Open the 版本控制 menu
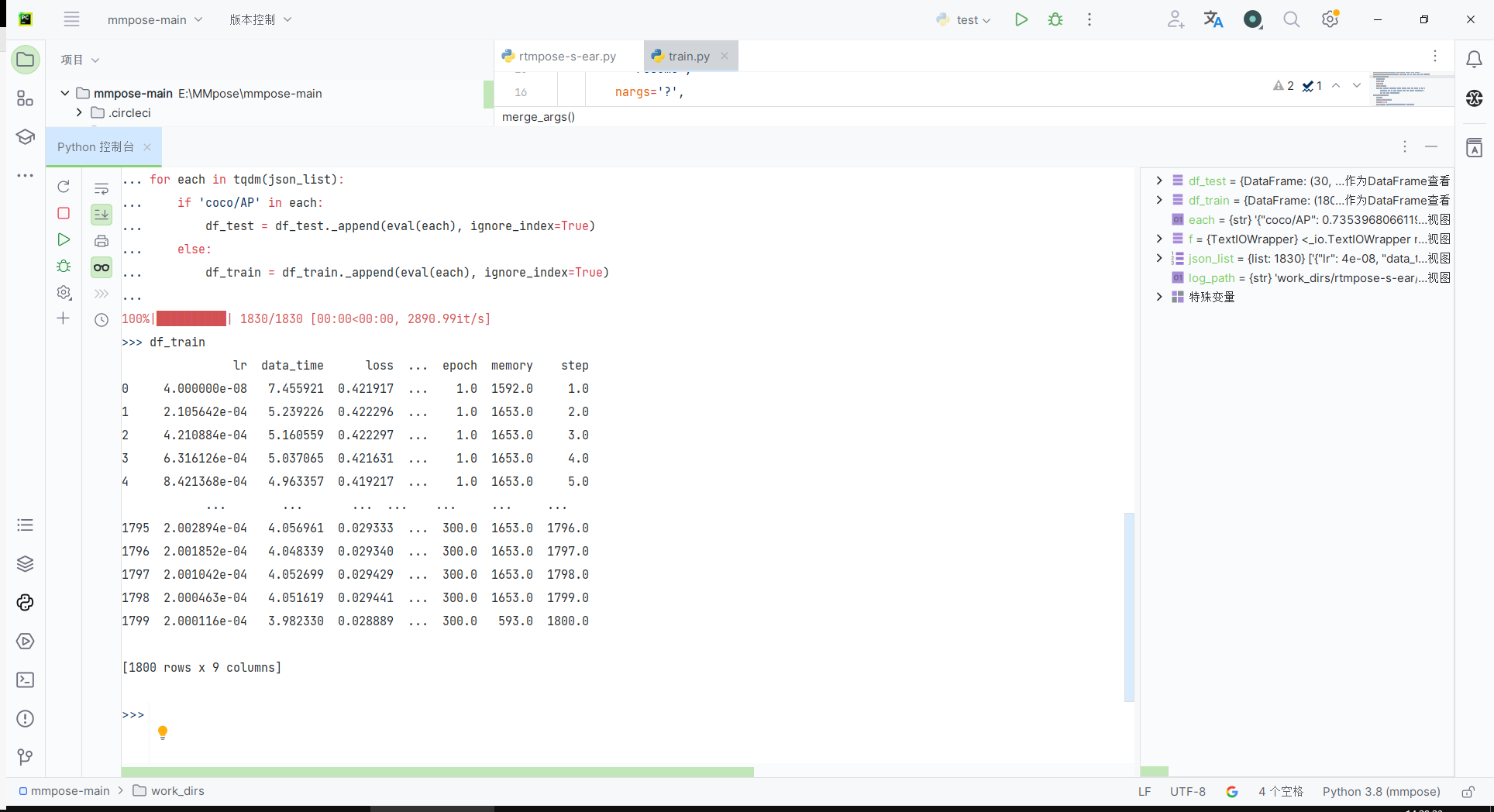This screenshot has width=1494, height=812. (260, 20)
